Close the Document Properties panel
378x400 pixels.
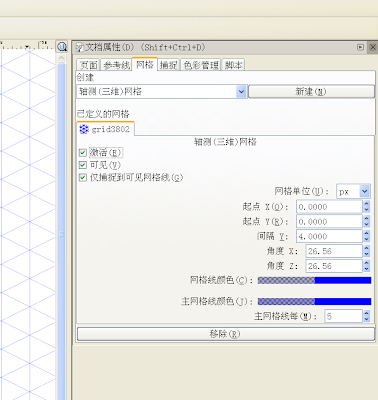(x=373, y=47)
